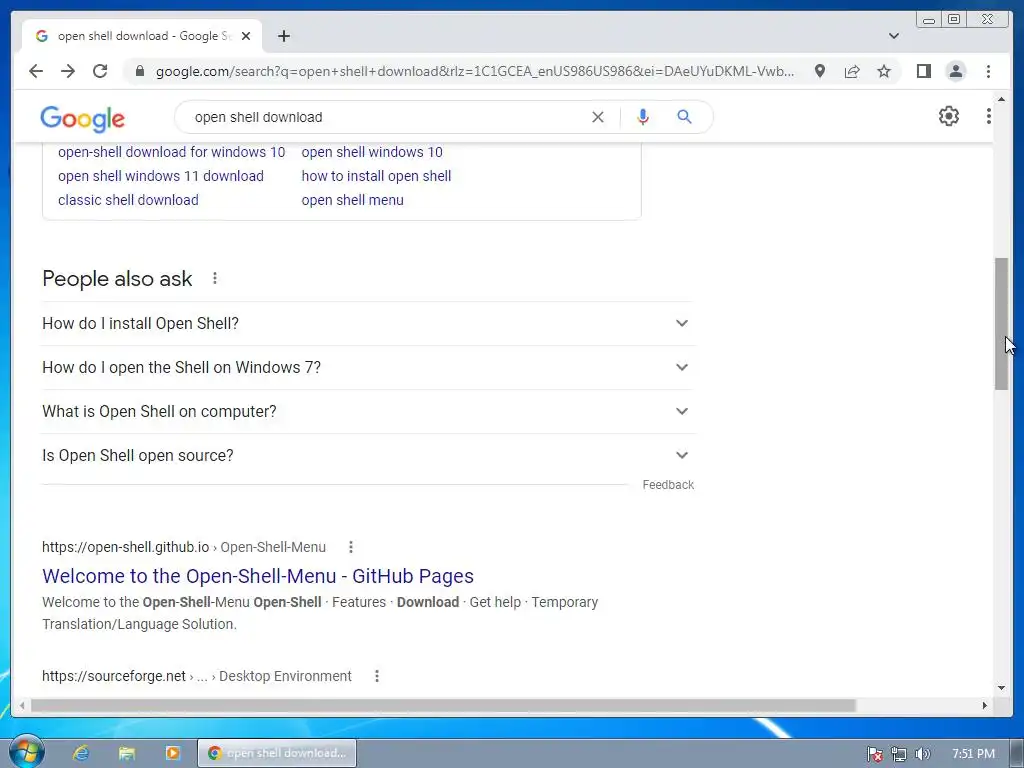Start voice search with microphone
Image resolution: width=1024 pixels, height=768 pixels.
(643, 117)
